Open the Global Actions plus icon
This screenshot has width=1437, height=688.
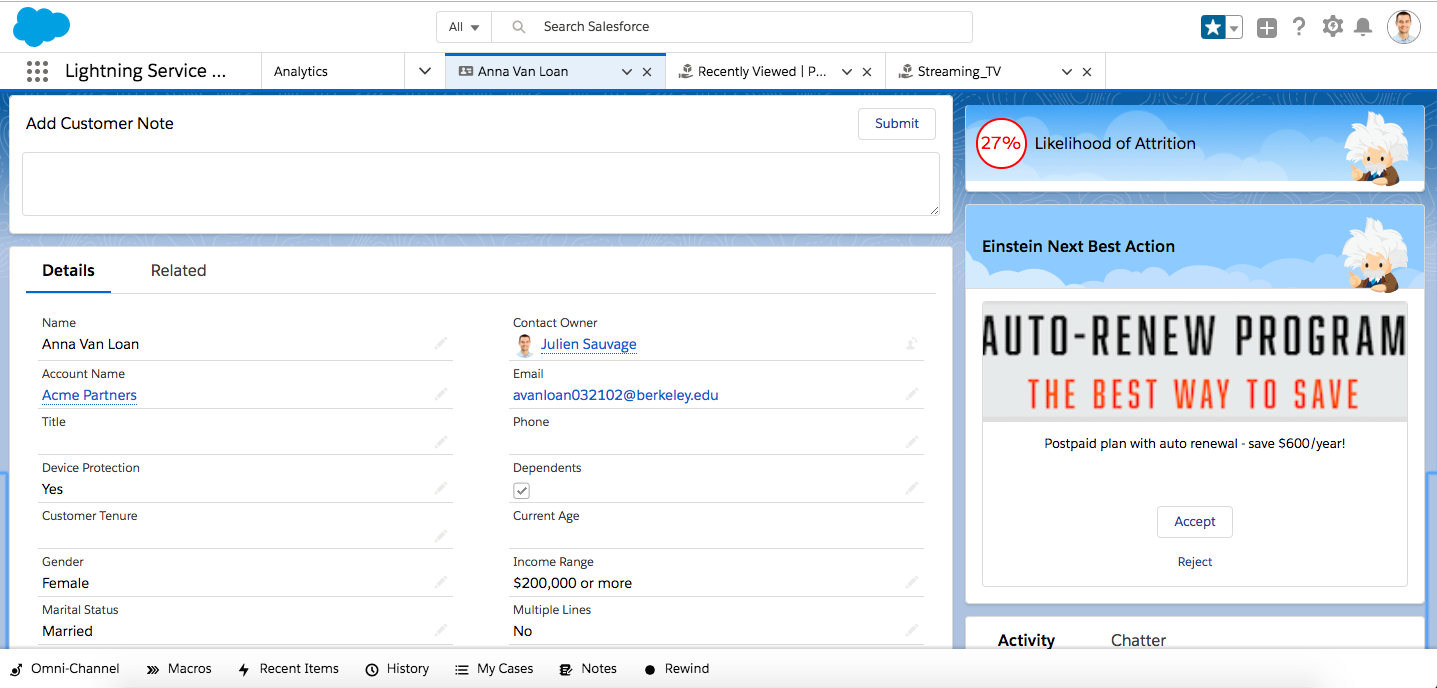click(x=1267, y=28)
